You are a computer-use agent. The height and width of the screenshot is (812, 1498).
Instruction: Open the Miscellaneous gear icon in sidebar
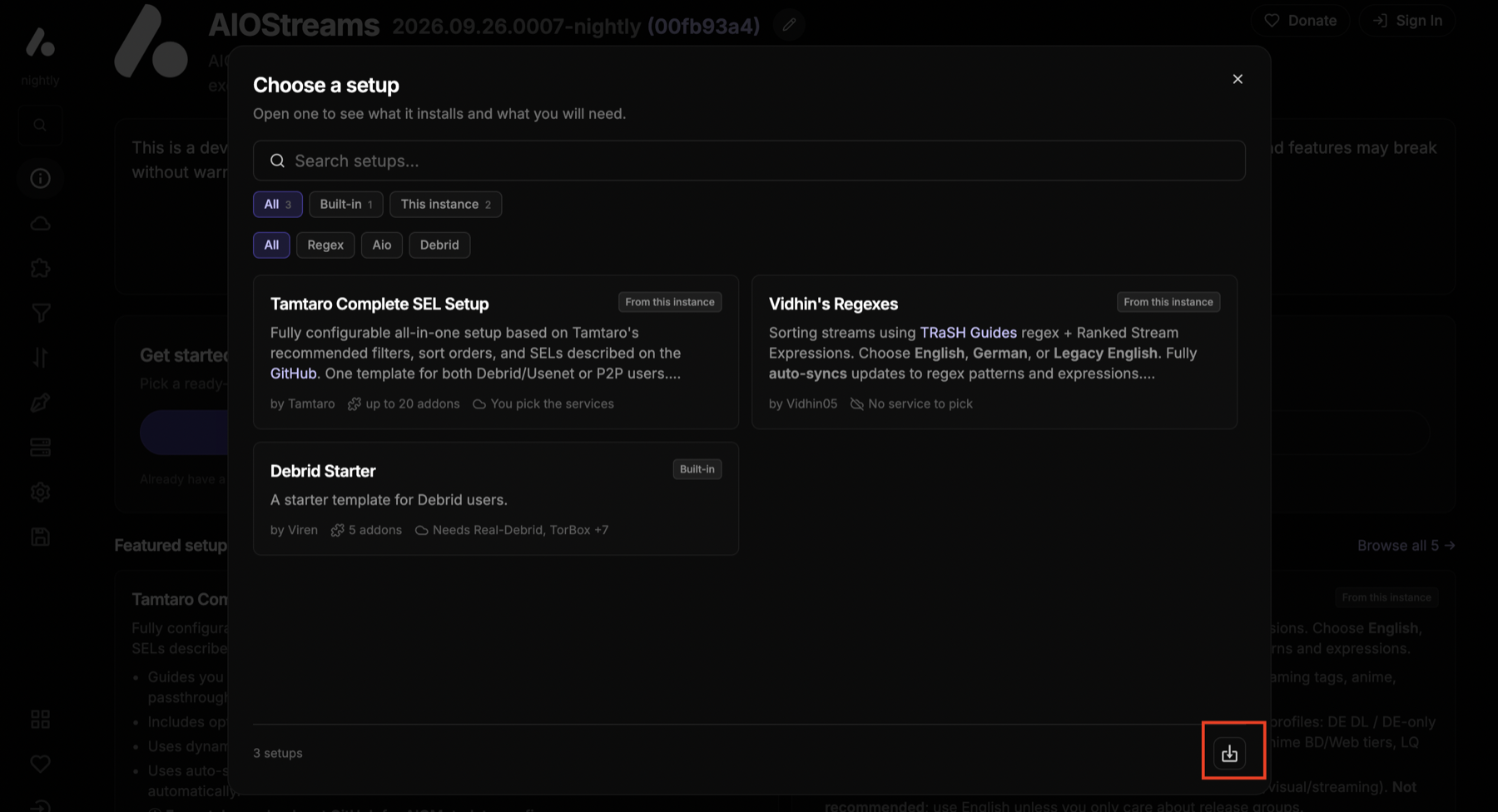click(x=40, y=493)
